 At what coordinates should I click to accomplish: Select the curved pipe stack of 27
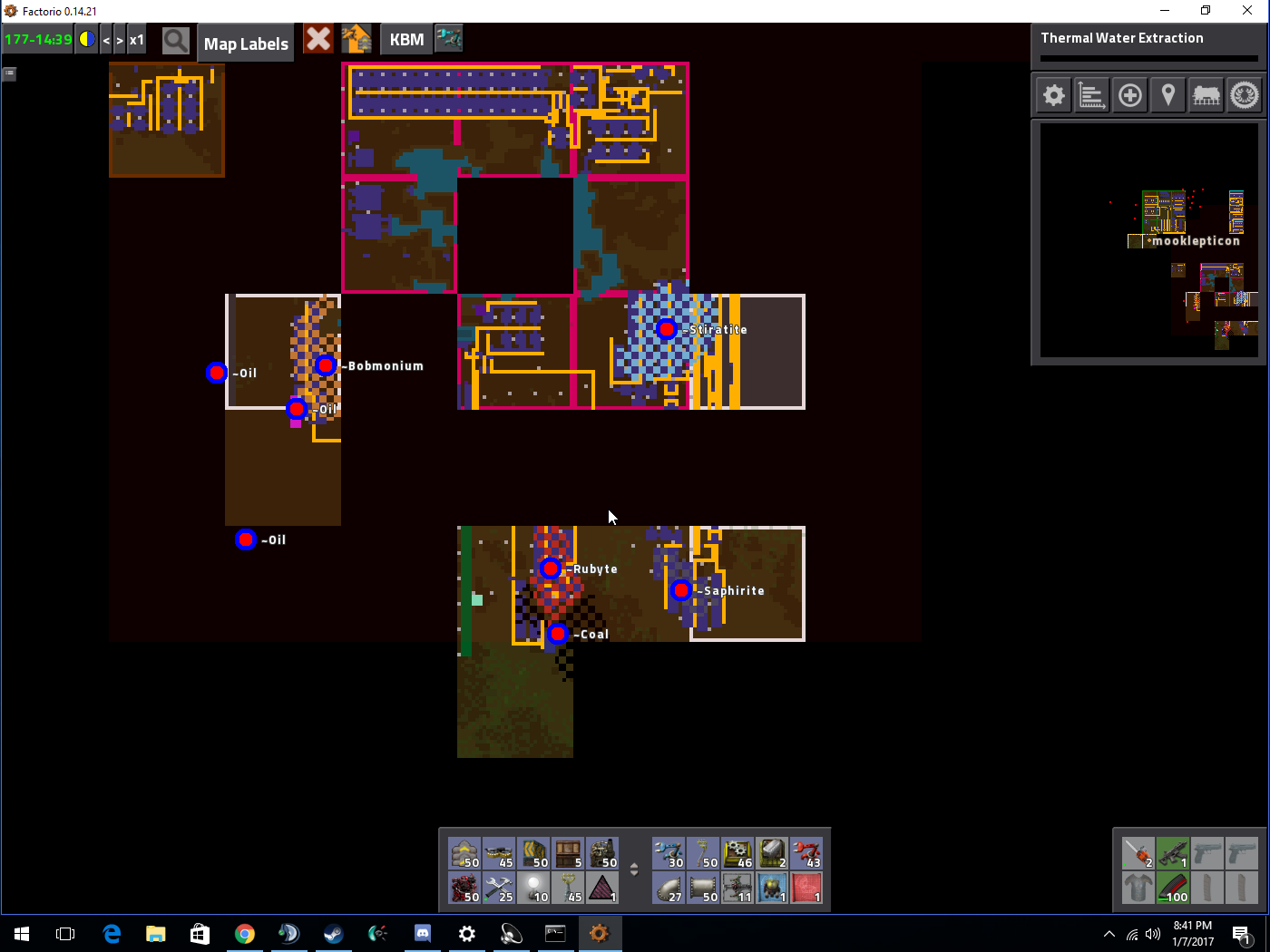click(669, 888)
